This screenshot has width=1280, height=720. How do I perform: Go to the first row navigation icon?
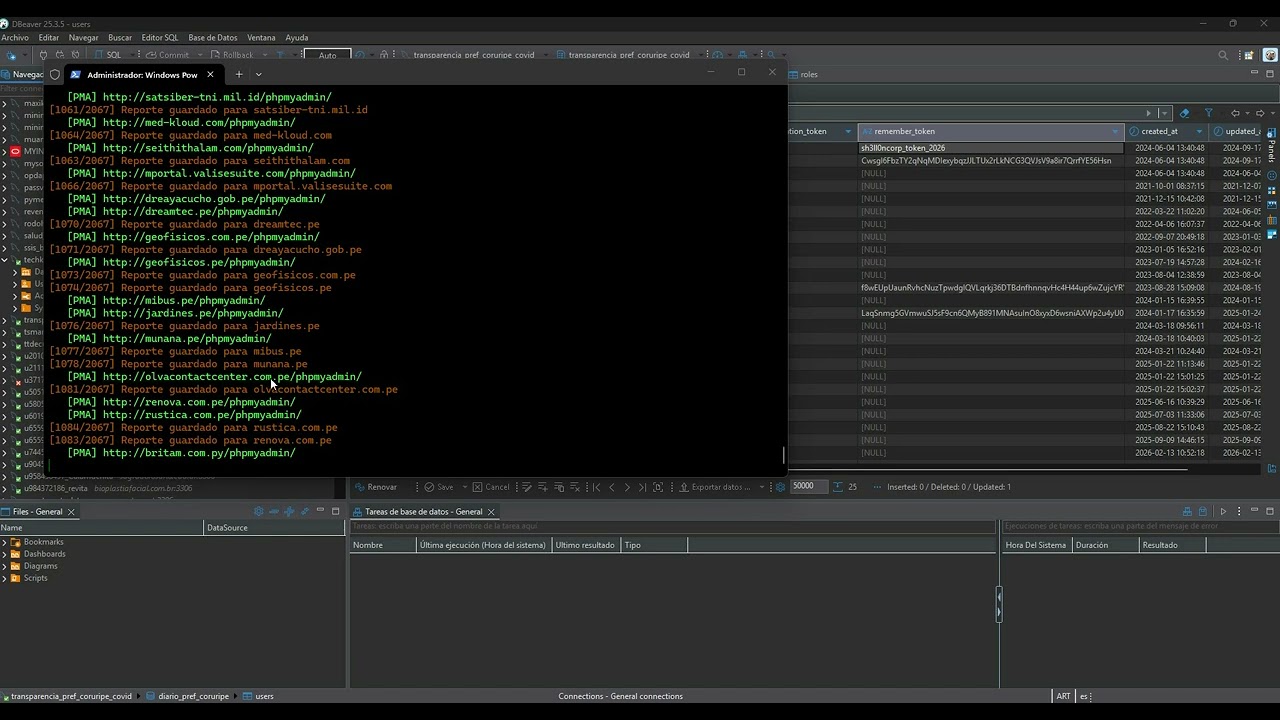pyautogui.click(x=596, y=487)
